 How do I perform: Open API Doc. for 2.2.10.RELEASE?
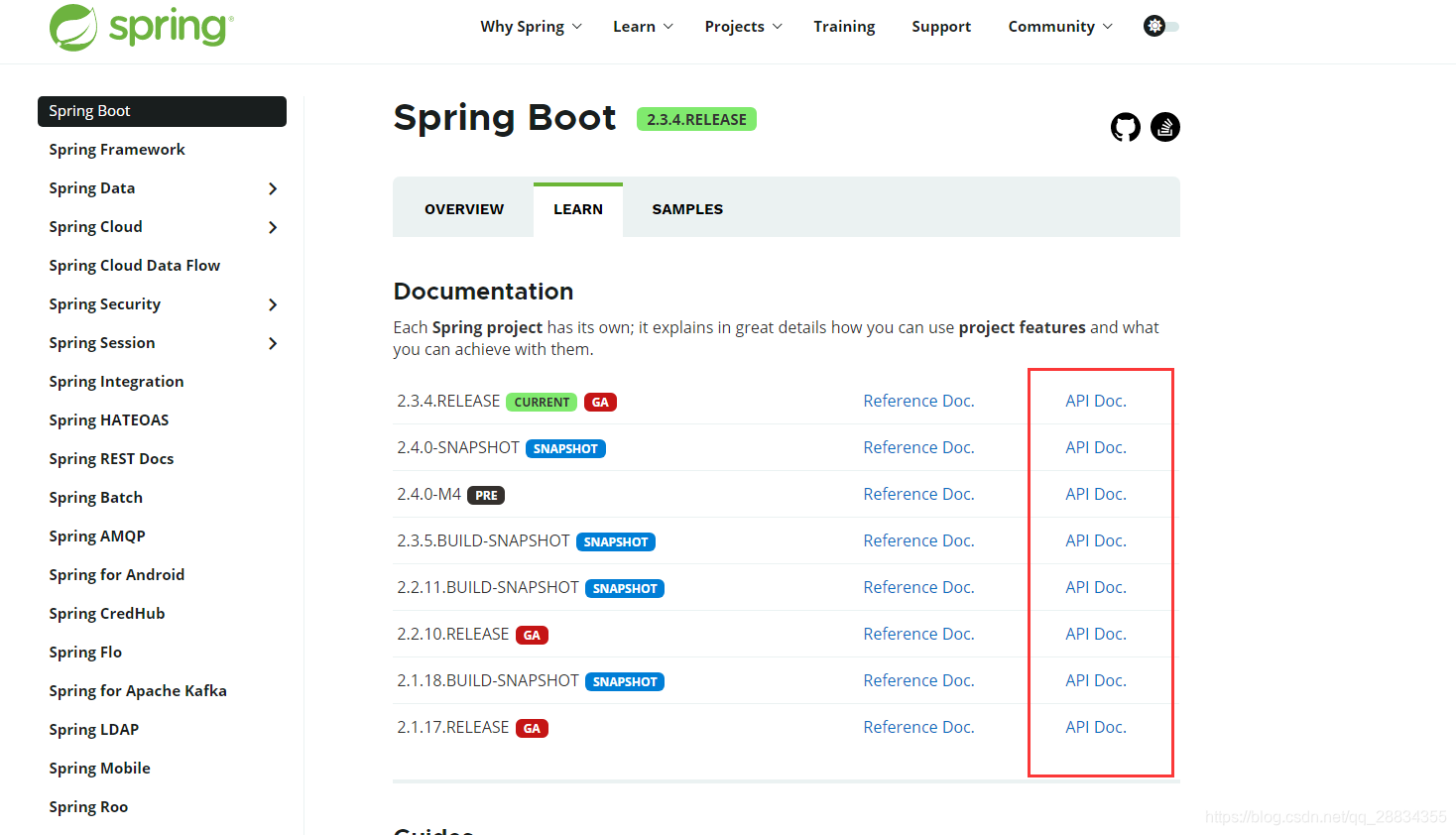point(1096,634)
